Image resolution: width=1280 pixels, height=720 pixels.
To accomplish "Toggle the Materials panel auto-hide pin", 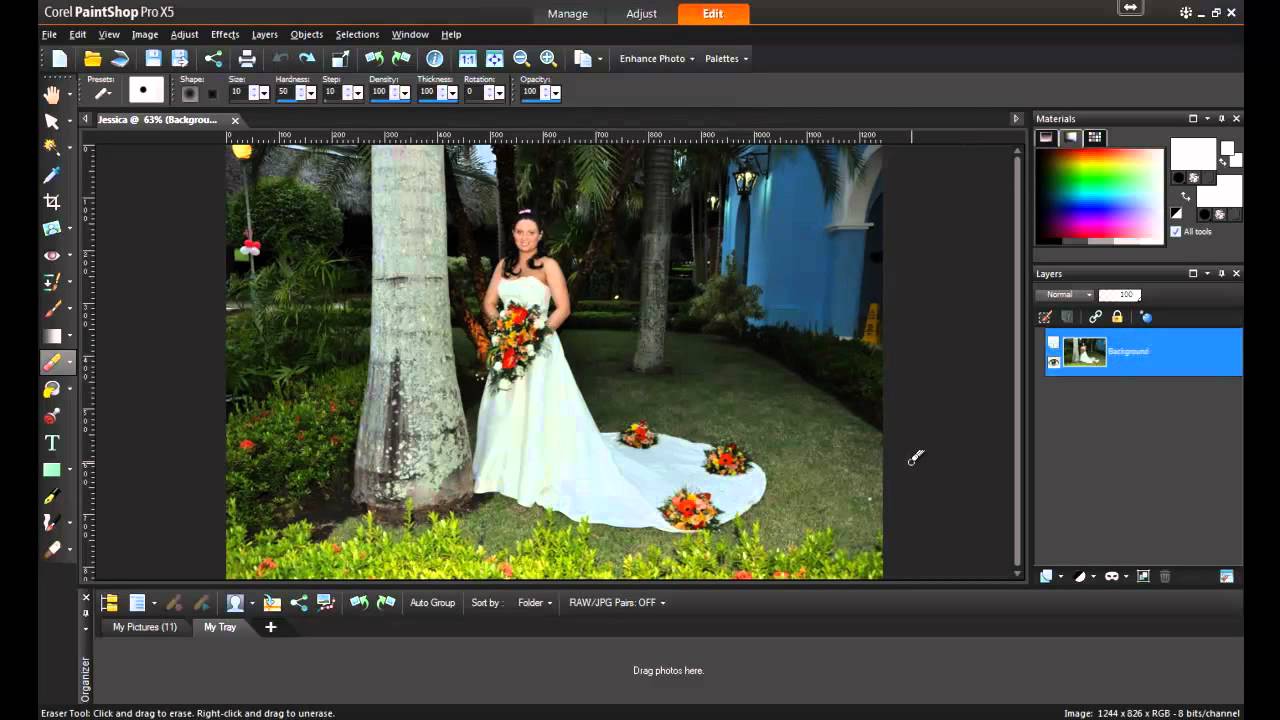I will click(1221, 118).
